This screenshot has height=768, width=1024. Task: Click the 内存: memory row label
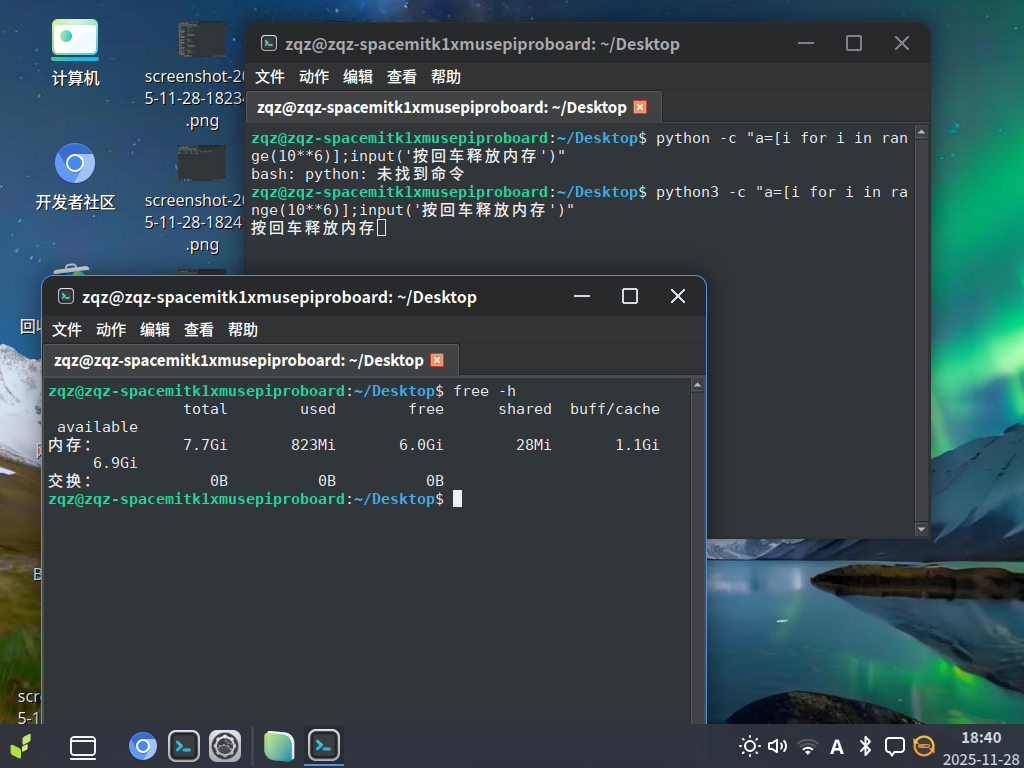[x=70, y=445]
